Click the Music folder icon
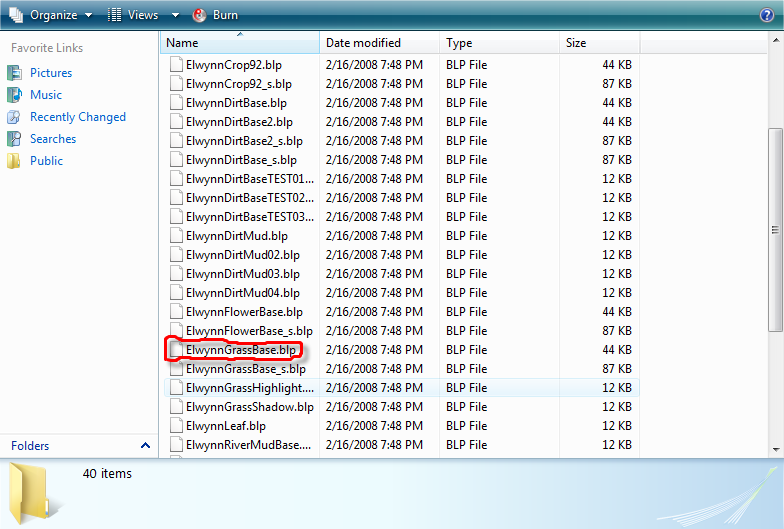Viewport: 784px width, 529px height. [x=14, y=95]
